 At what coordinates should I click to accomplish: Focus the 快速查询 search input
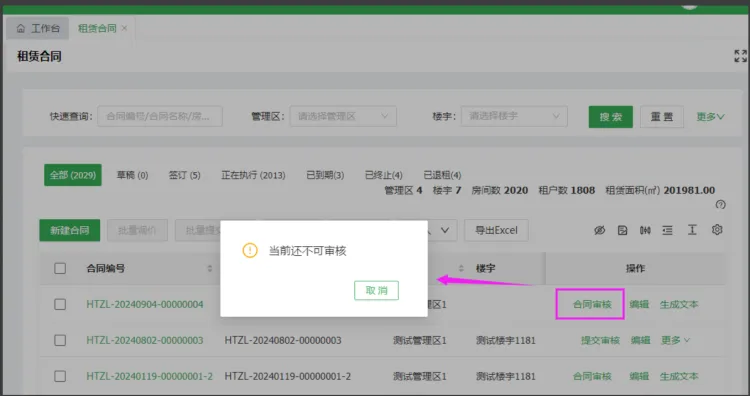pos(160,116)
